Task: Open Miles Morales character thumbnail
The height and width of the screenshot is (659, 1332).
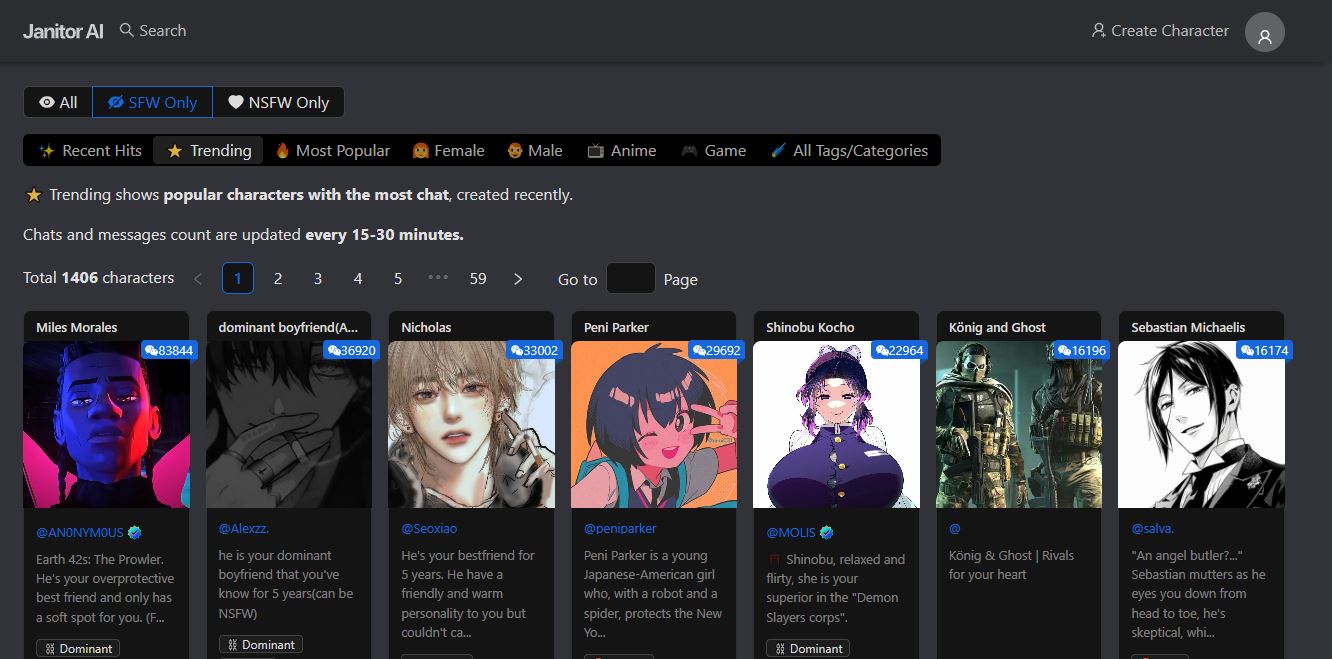Action: click(x=106, y=425)
